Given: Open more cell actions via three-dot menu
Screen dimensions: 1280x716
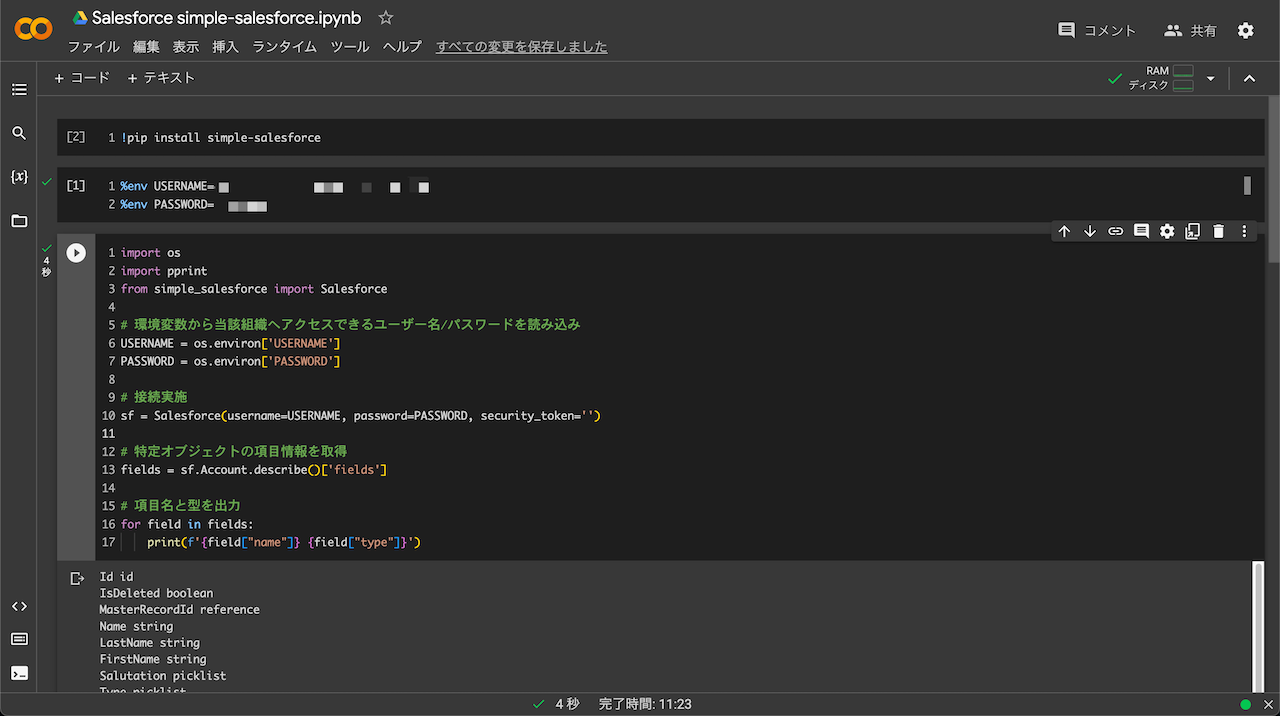Looking at the screenshot, I should 1243,231.
